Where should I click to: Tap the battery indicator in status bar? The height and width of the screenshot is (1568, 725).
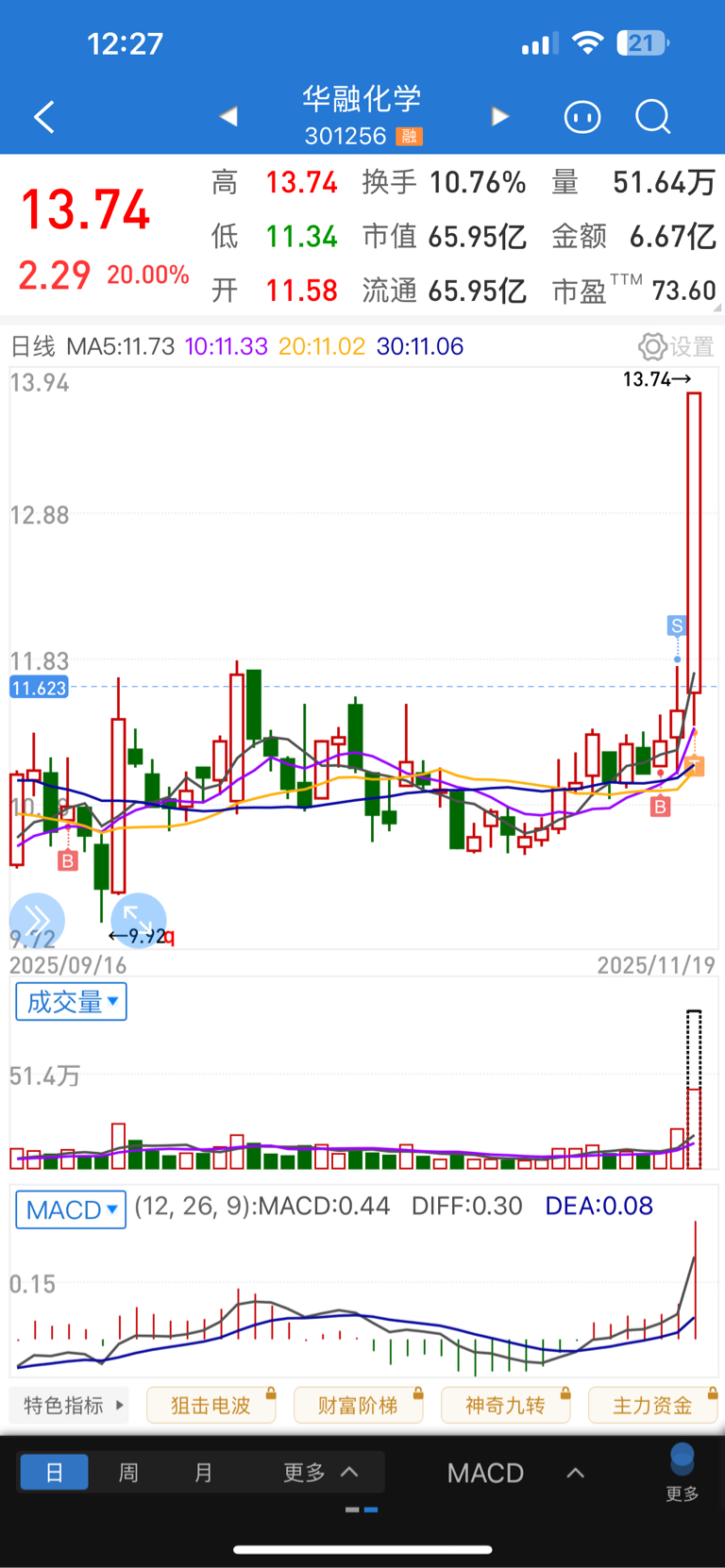point(643,43)
